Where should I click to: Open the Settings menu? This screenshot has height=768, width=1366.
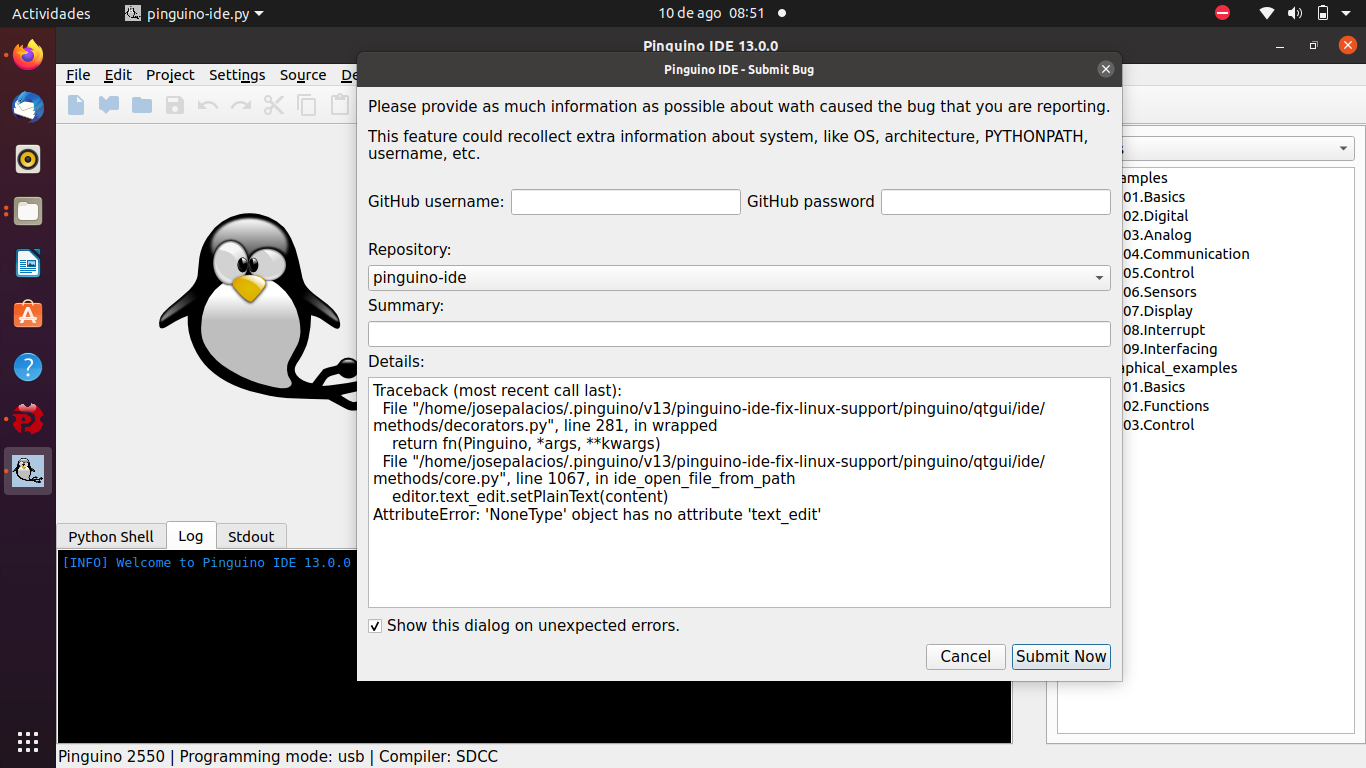click(237, 75)
